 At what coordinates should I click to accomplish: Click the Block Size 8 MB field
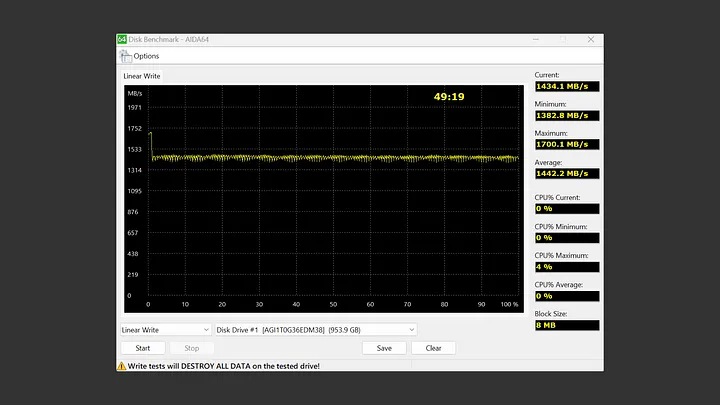(x=567, y=325)
